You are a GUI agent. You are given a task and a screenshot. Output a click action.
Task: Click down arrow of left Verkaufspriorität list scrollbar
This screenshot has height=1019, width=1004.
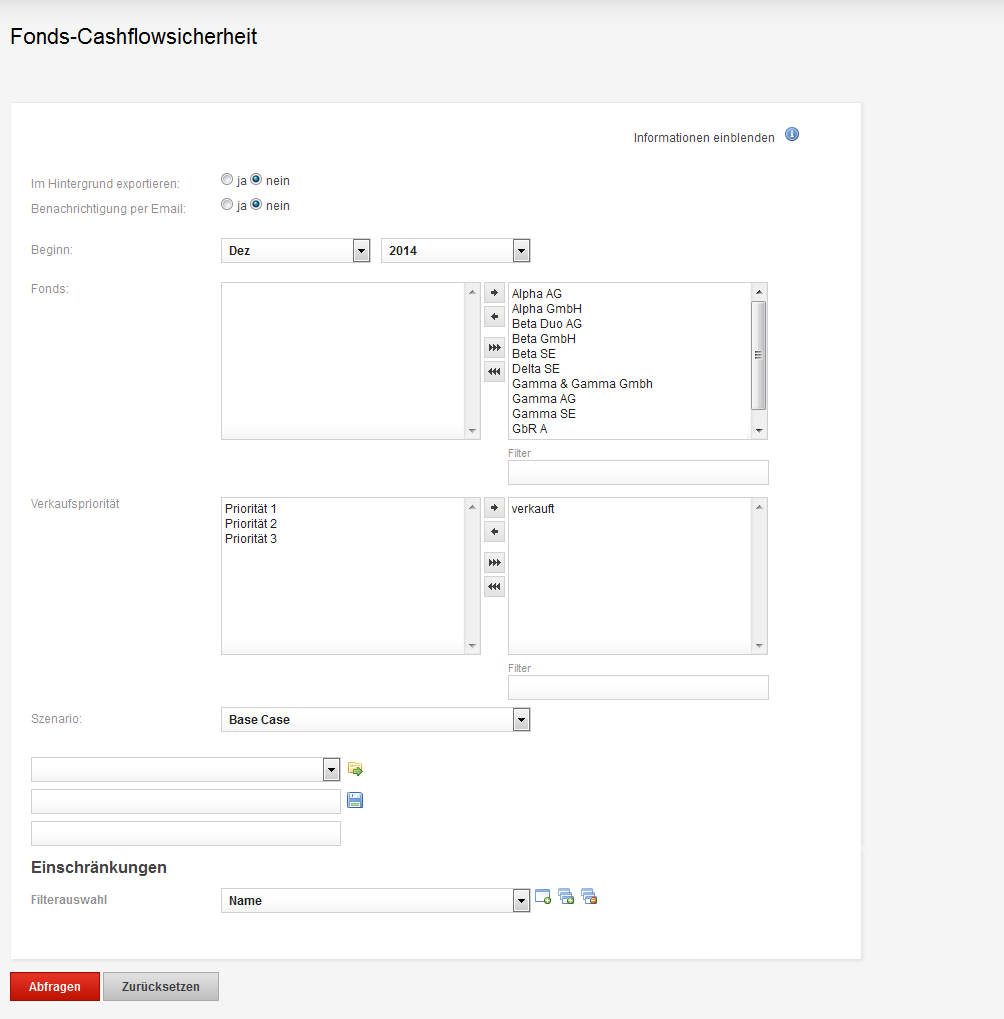tap(472, 646)
